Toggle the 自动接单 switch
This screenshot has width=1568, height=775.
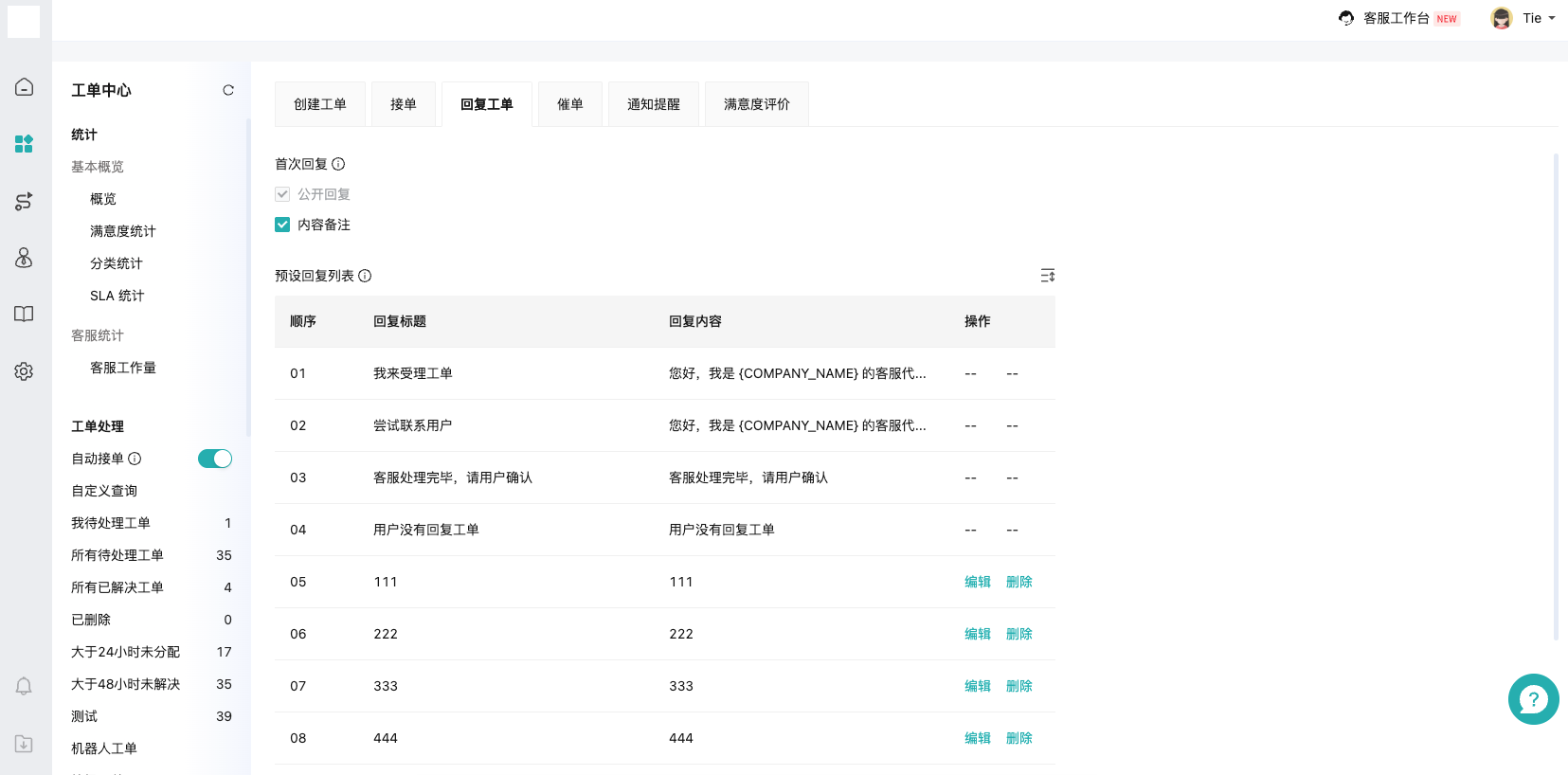[215, 459]
